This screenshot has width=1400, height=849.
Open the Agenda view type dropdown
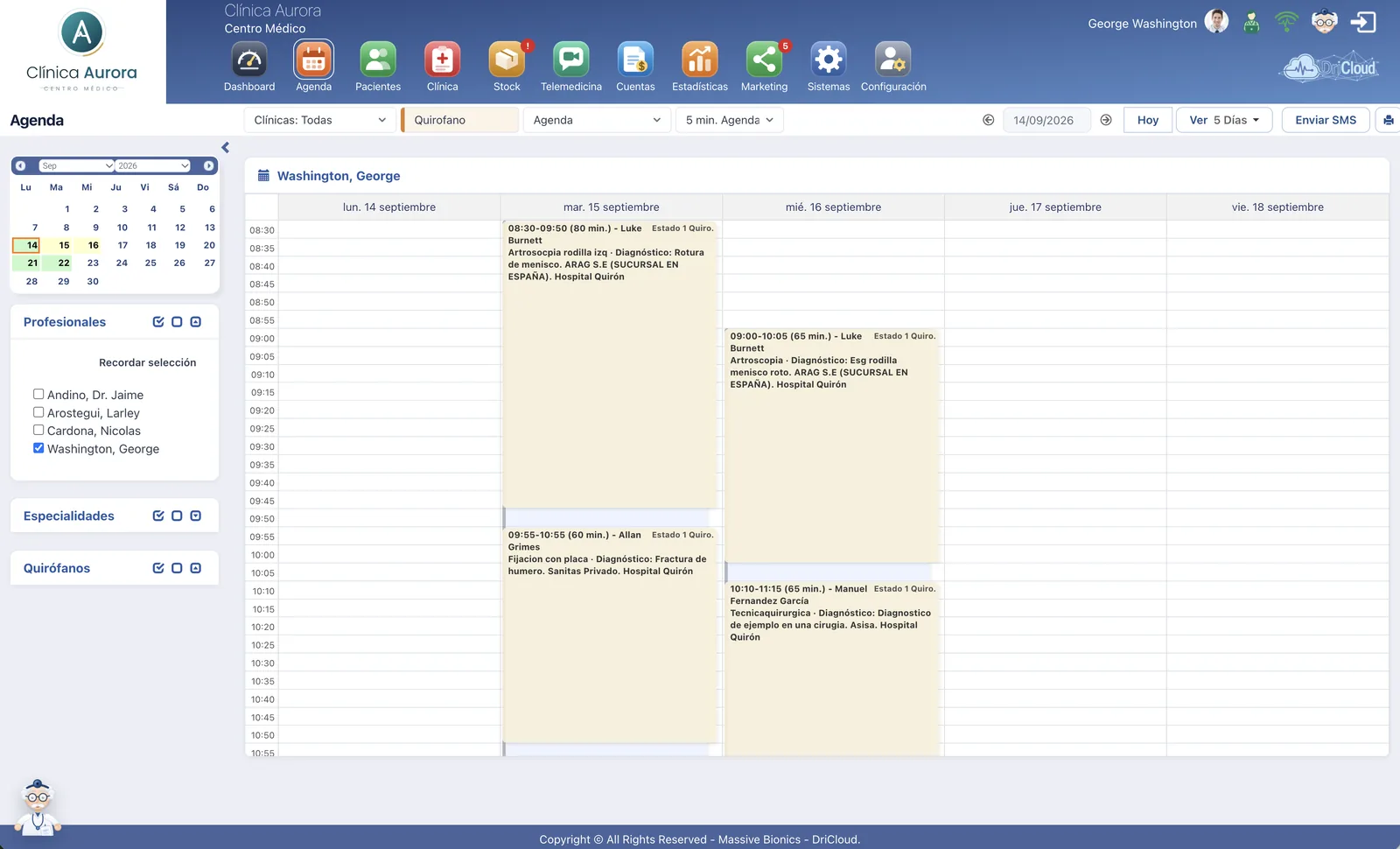[597, 120]
